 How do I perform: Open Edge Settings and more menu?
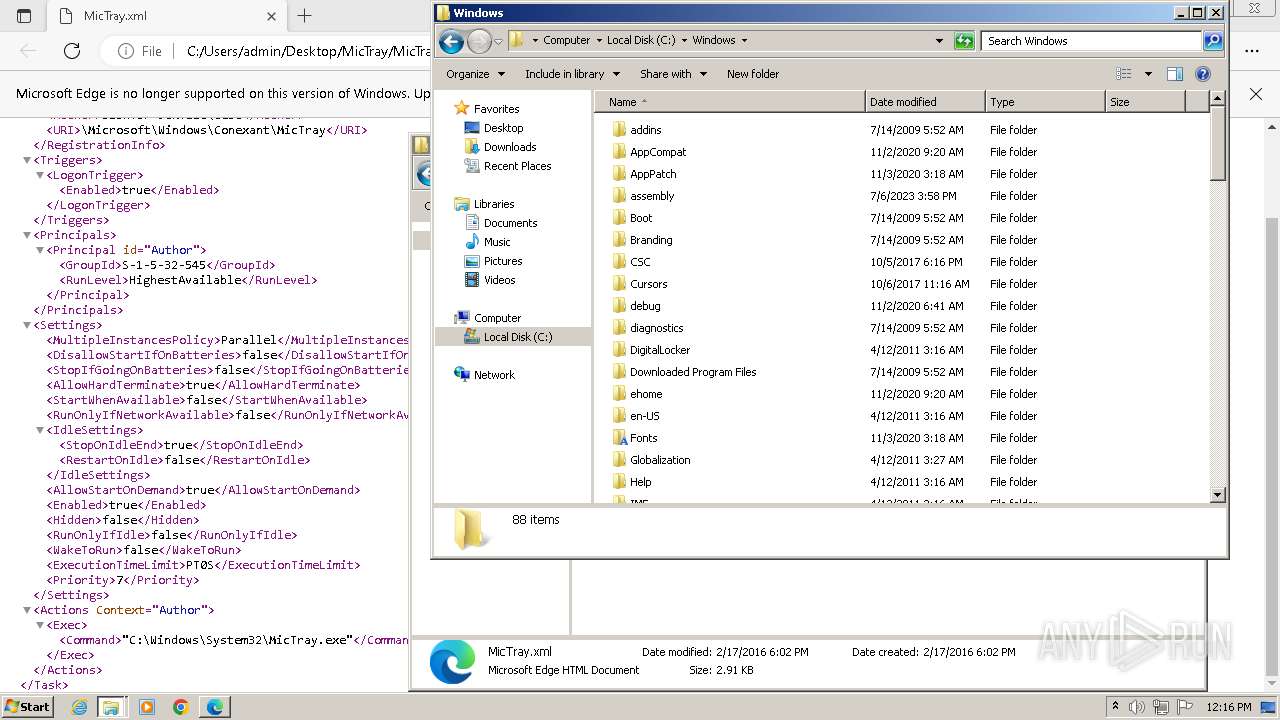point(1252,51)
